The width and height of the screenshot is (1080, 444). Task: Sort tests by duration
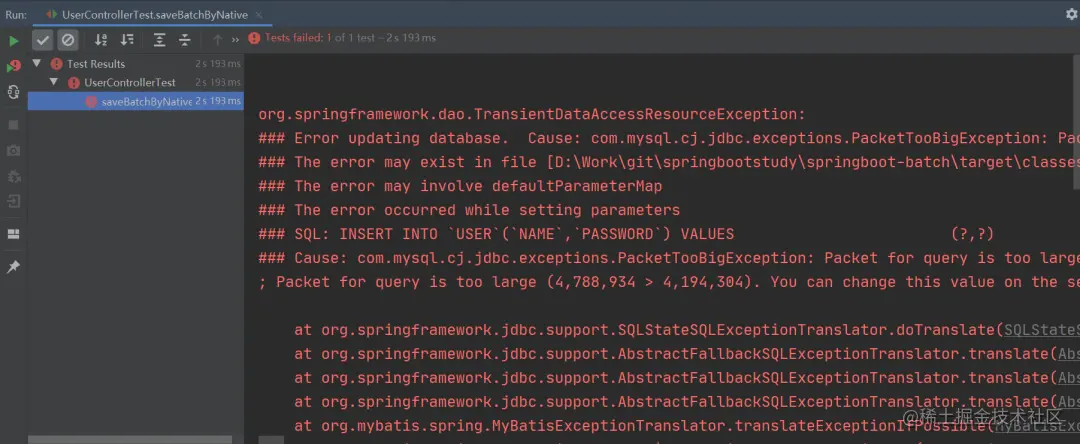pyautogui.click(x=127, y=40)
